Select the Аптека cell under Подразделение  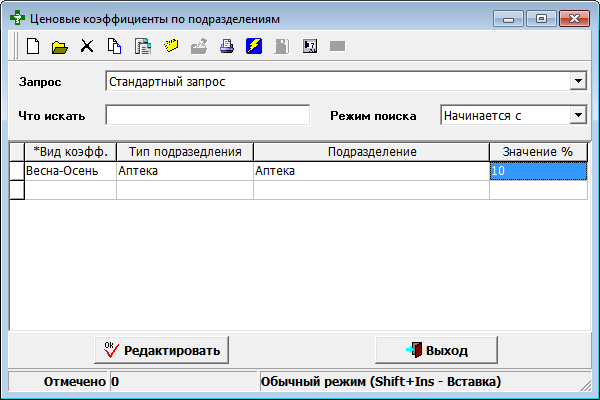point(372,171)
